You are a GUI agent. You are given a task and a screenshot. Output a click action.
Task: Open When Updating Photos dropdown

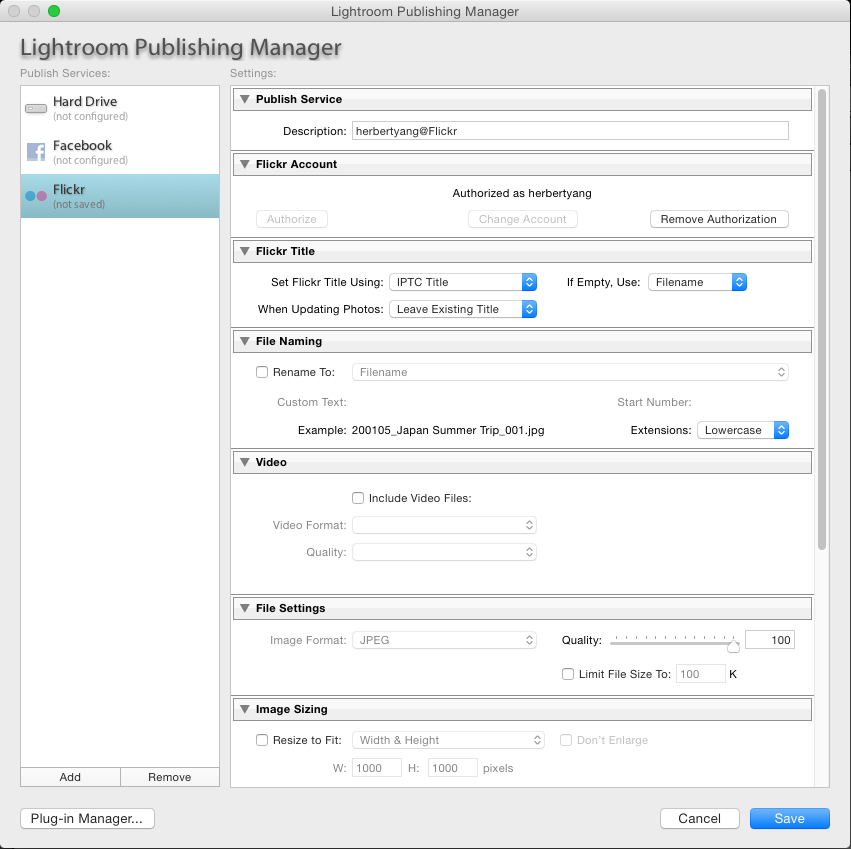coord(463,309)
